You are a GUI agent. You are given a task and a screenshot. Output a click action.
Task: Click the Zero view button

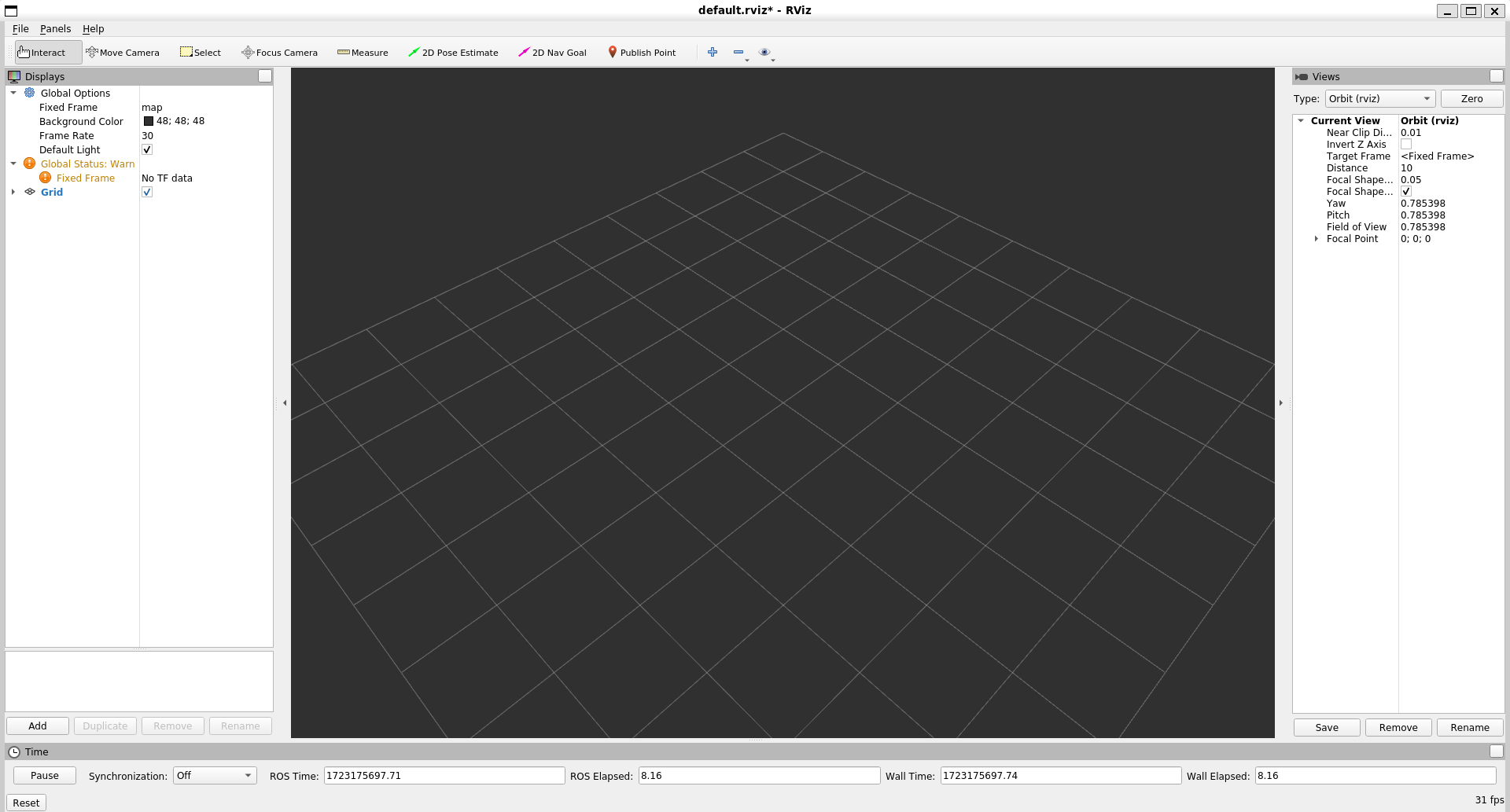click(x=1472, y=98)
